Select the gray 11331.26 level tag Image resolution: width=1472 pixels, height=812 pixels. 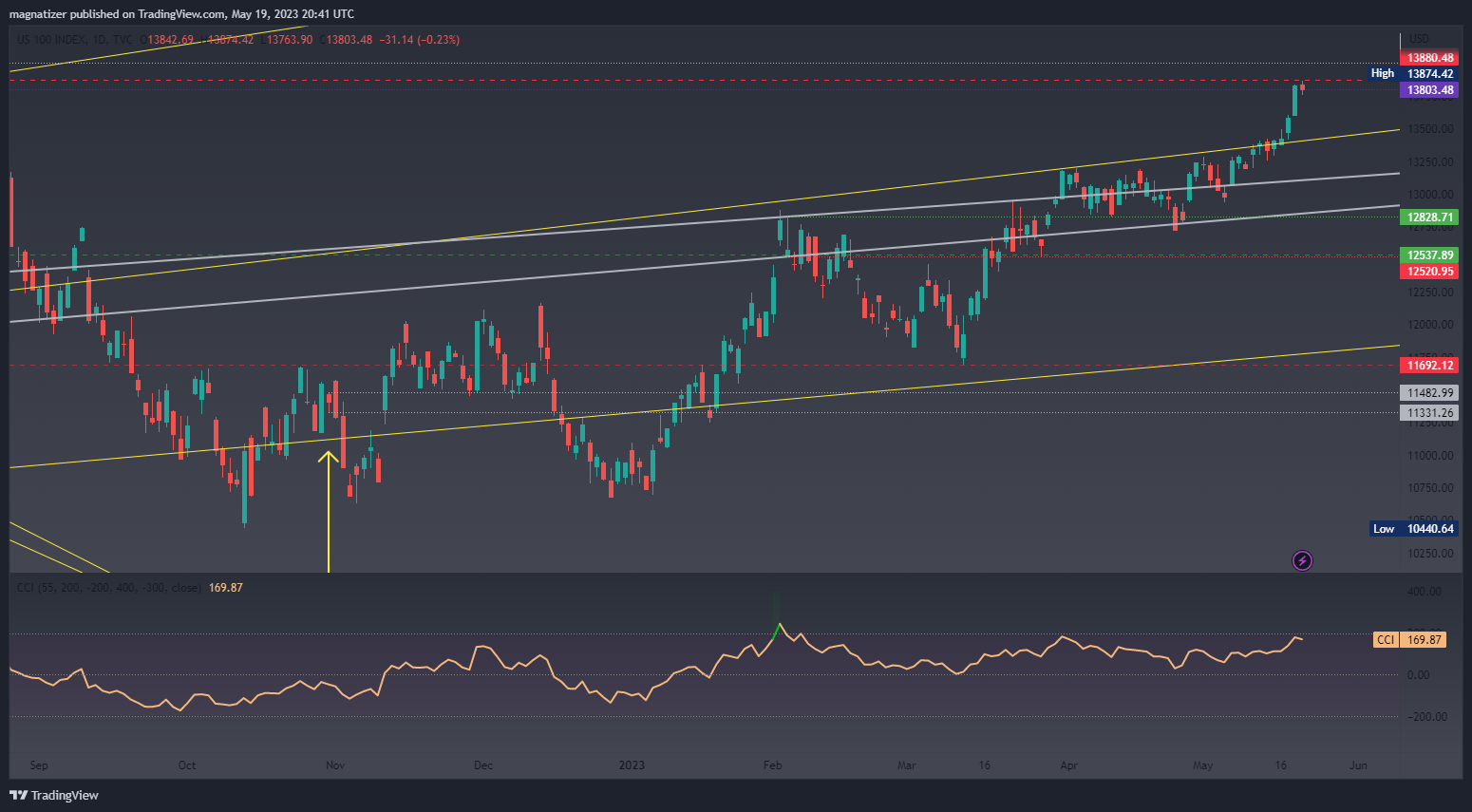(1429, 413)
